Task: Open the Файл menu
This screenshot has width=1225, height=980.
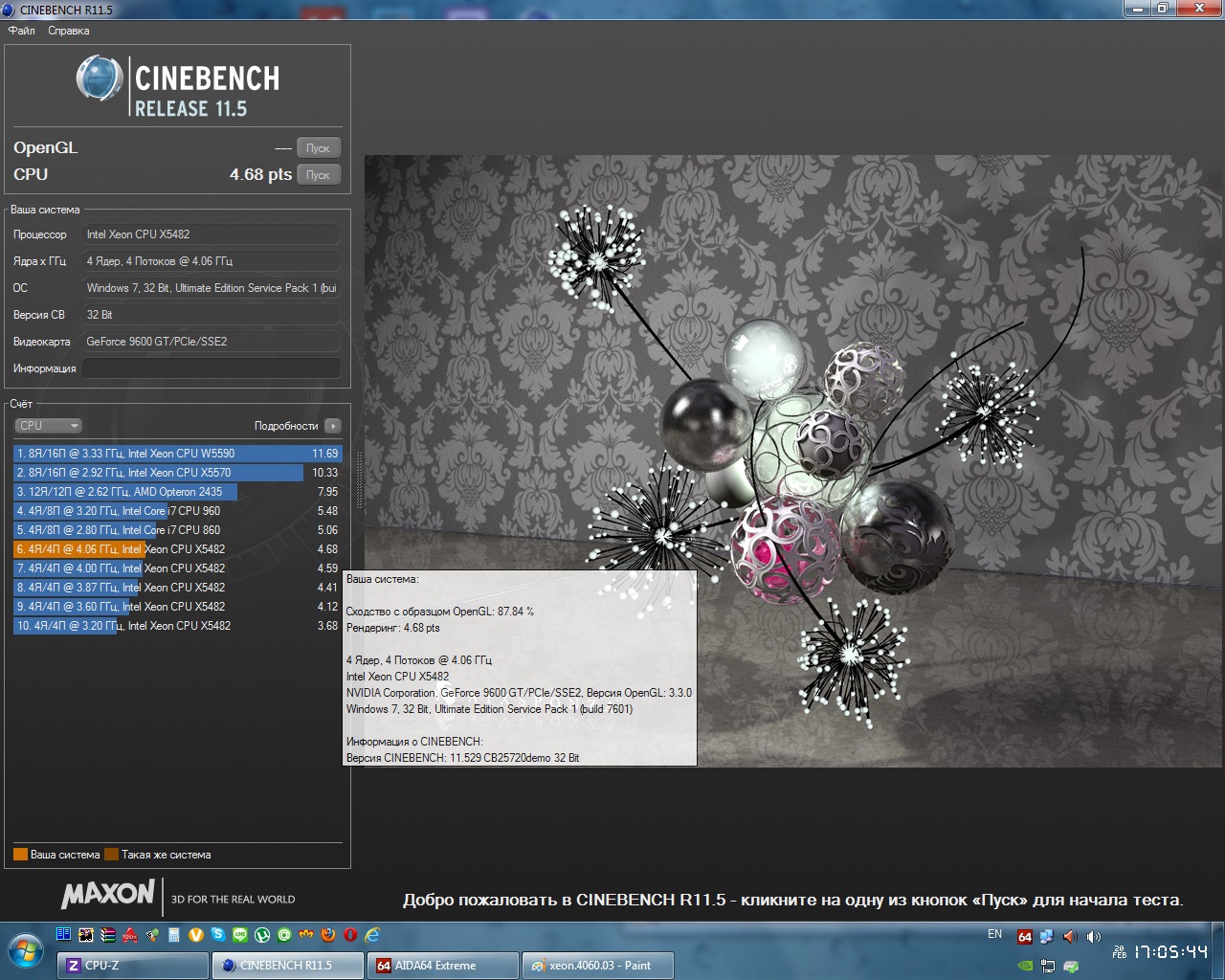Action: pyautogui.click(x=21, y=31)
